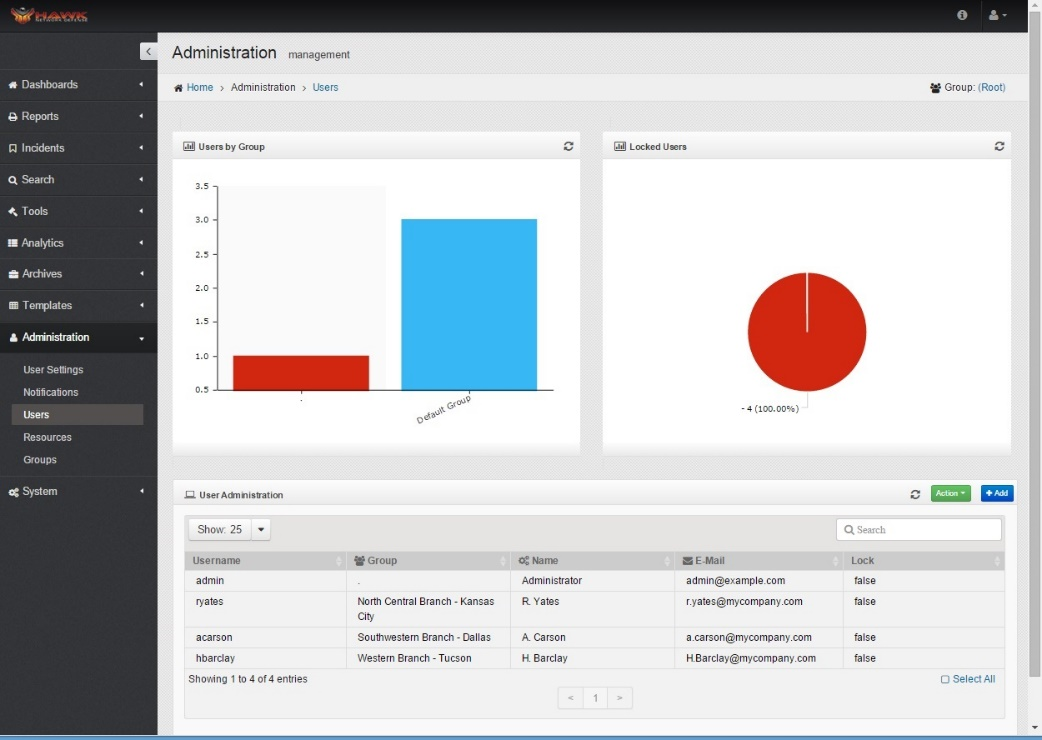Refresh the Users by Group chart
This screenshot has width=1042, height=740.
[x=568, y=146]
